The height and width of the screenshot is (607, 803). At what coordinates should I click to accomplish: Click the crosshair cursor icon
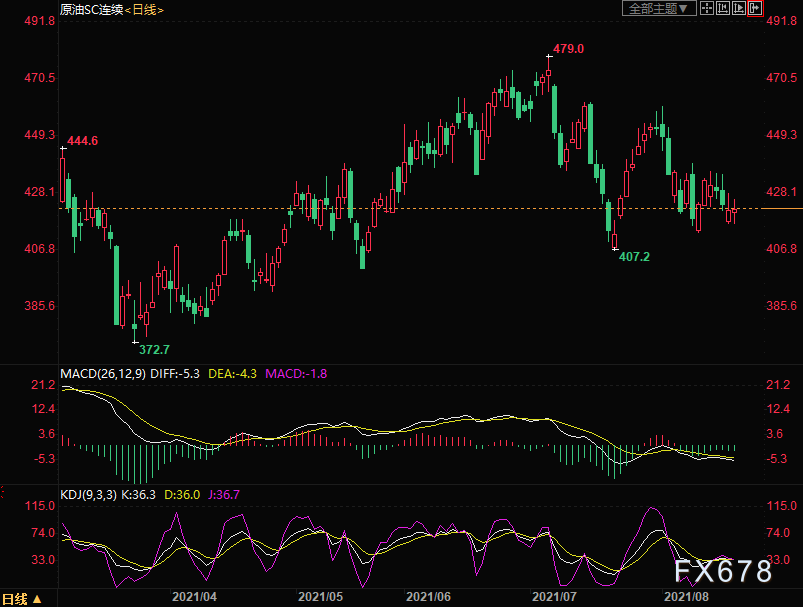[707, 8]
